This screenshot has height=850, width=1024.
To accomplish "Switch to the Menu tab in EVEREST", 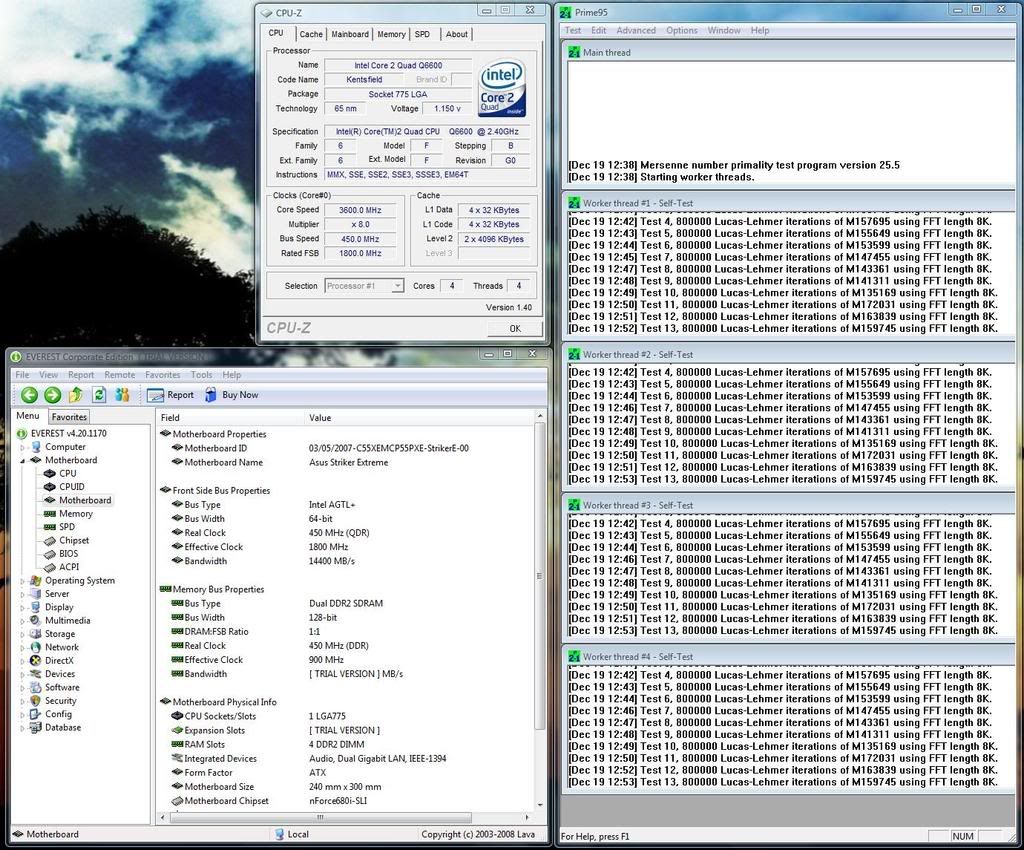I will click(28, 416).
